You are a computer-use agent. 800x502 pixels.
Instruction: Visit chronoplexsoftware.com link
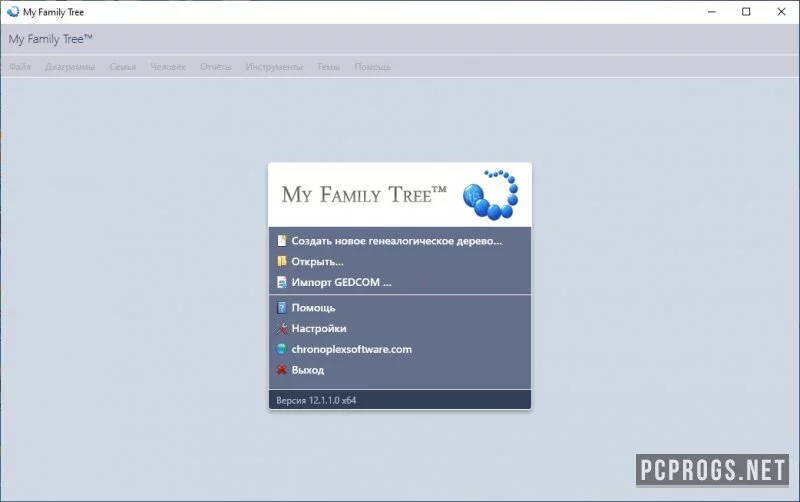352,349
